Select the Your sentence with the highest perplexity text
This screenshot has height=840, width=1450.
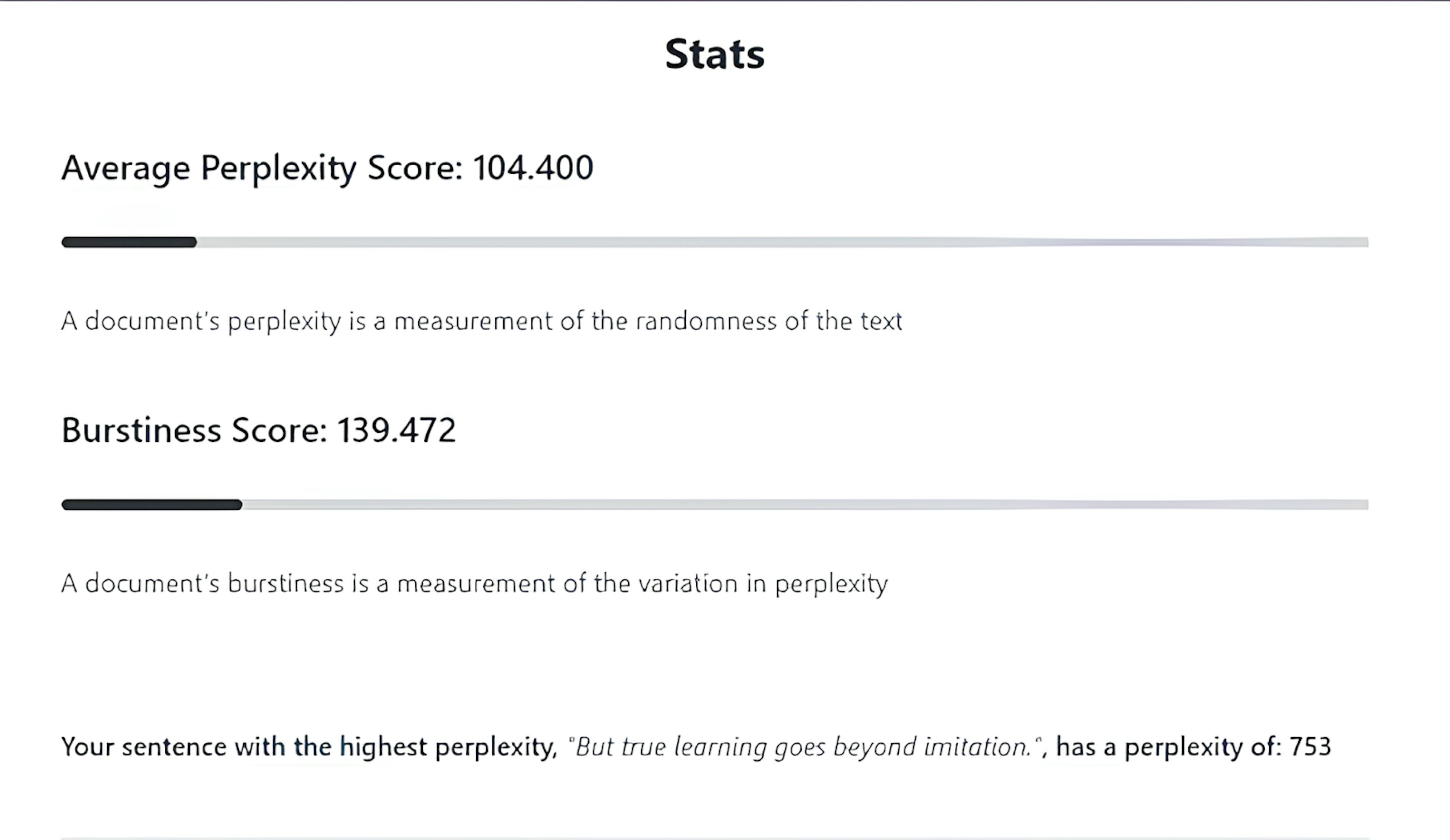coord(310,748)
